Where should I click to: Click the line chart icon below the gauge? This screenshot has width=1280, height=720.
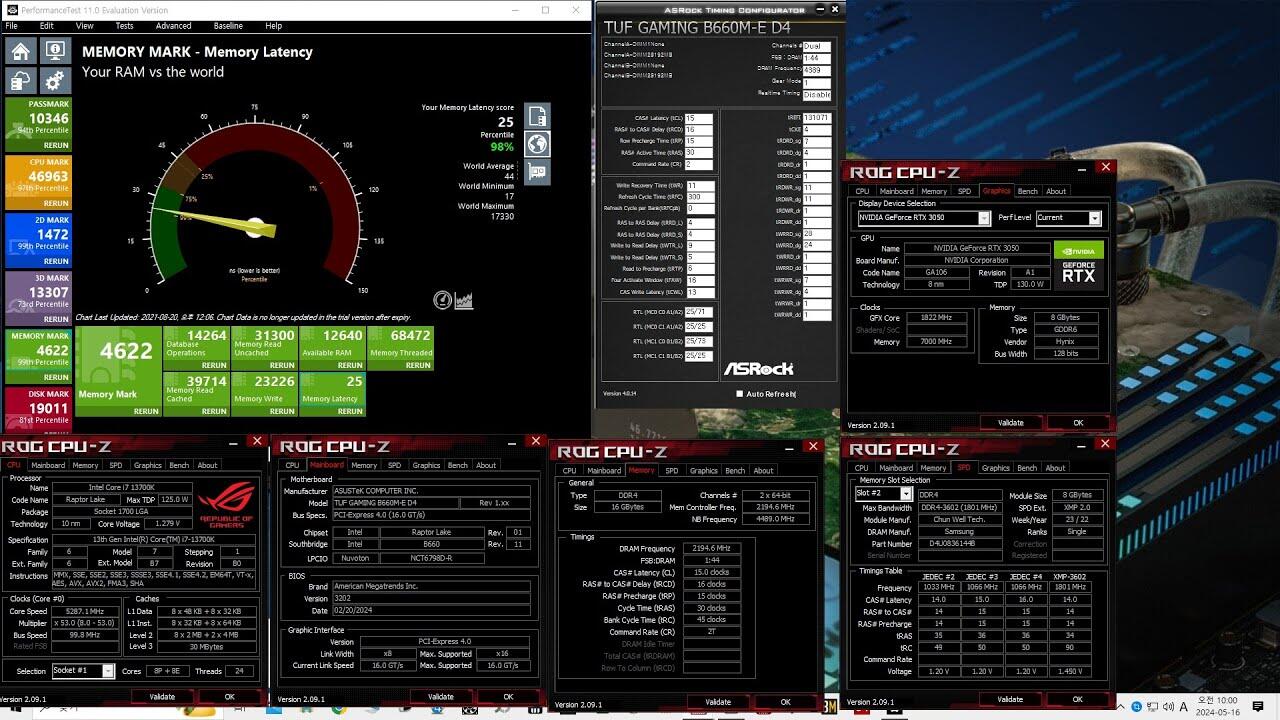click(x=463, y=300)
